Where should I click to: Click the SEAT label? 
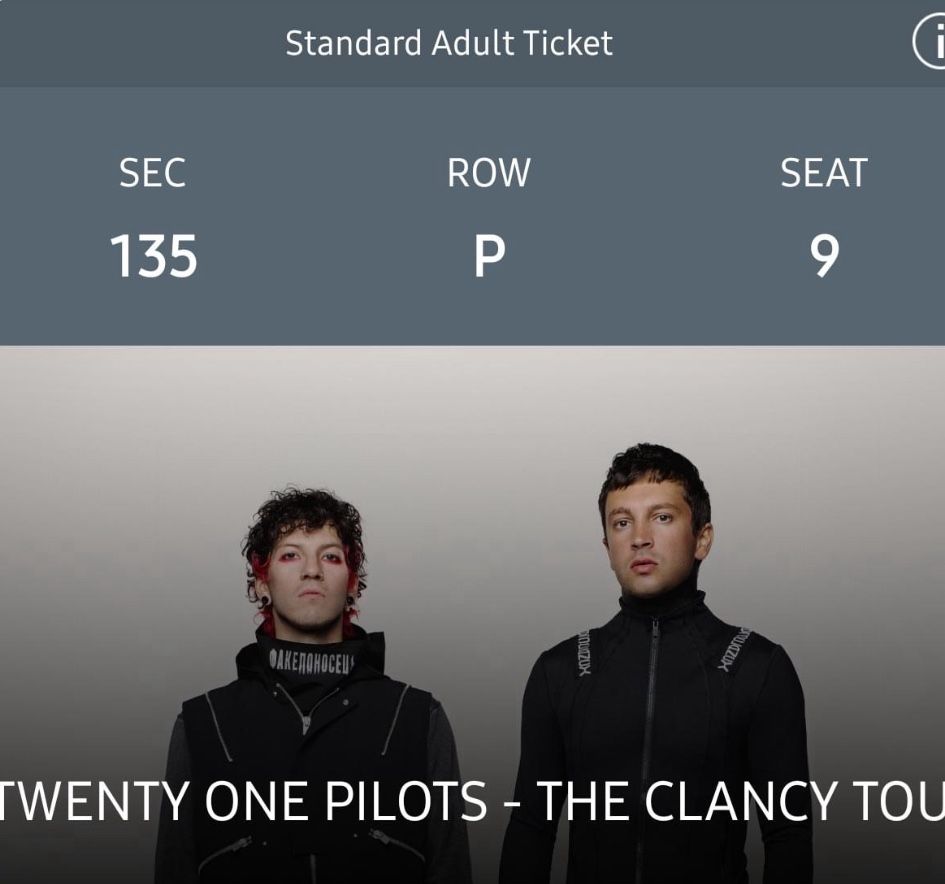pos(823,173)
